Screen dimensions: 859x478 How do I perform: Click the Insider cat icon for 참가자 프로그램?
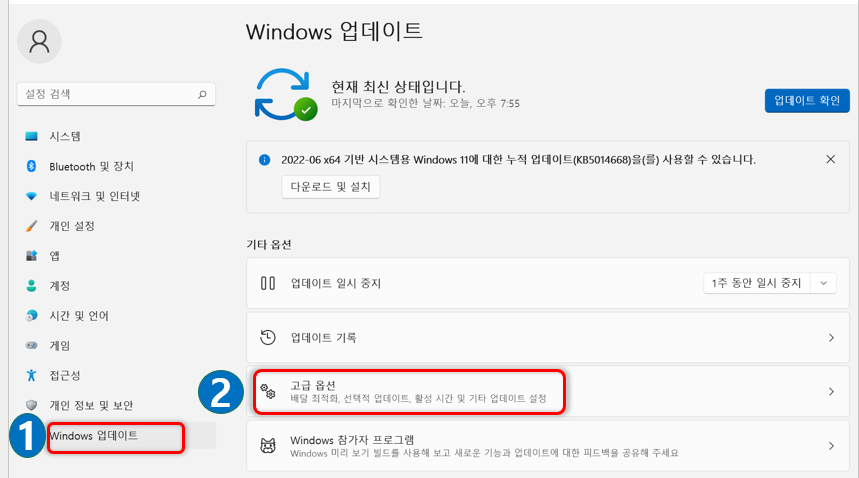[x=268, y=446]
